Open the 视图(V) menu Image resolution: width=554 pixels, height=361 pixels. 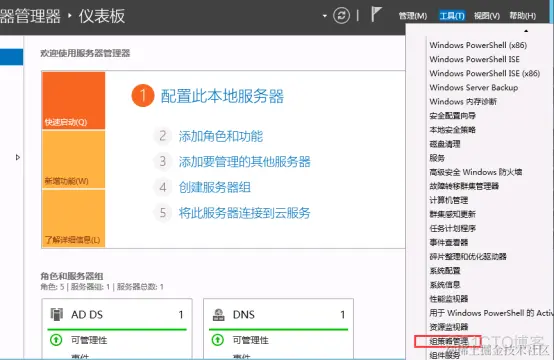pyautogui.click(x=487, y=16)
